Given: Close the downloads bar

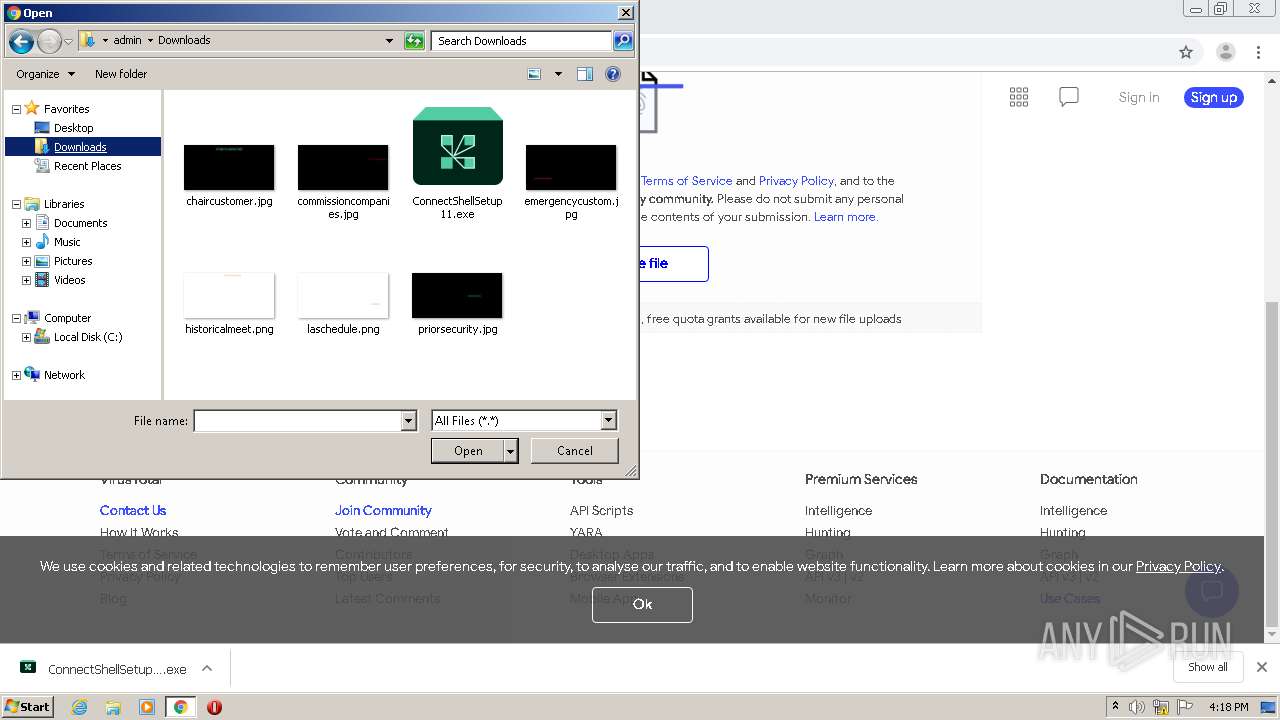Looking at the screenshot, I should pos(1262,667).
